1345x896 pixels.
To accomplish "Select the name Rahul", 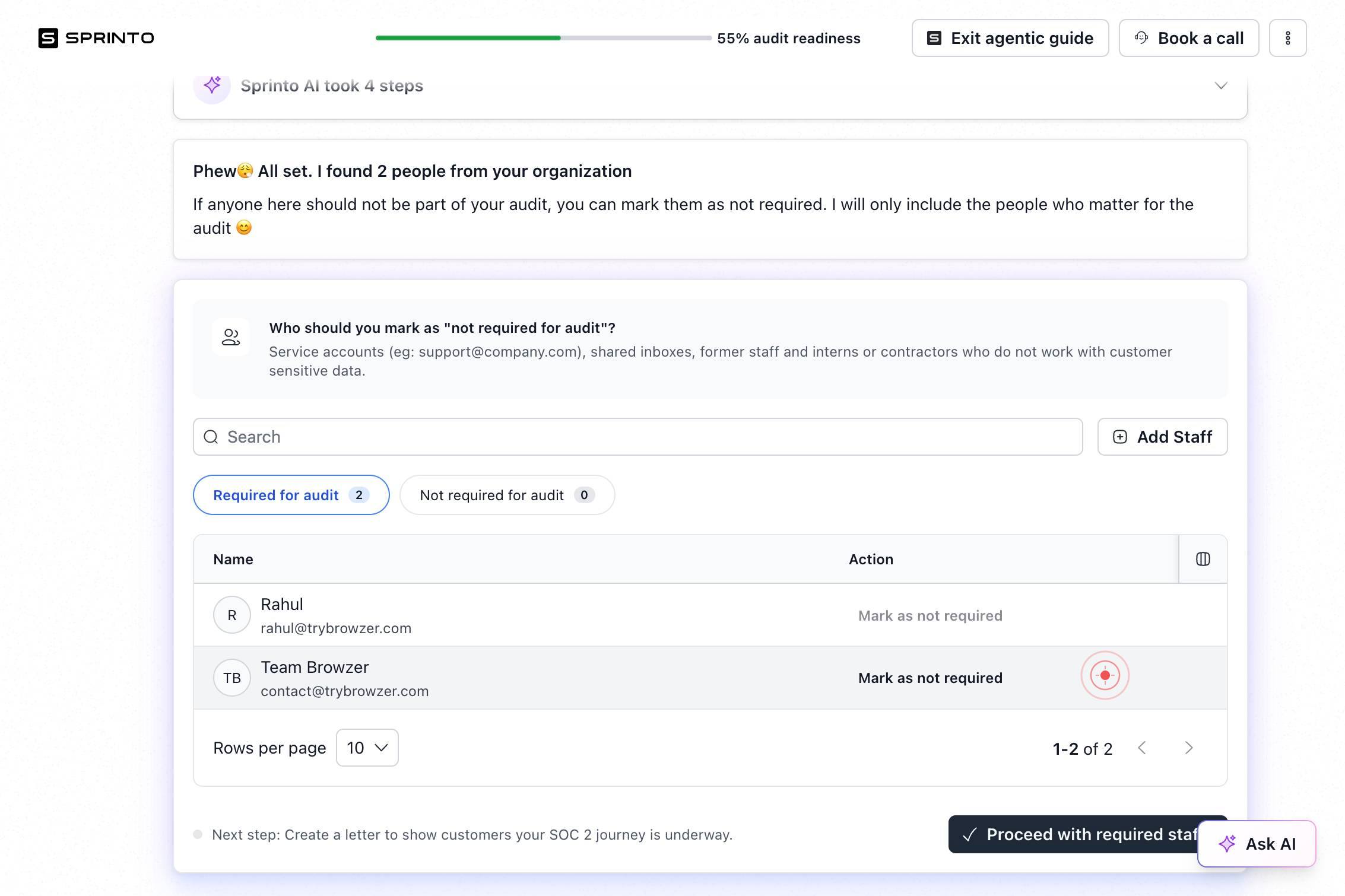I will coord(282,604).
